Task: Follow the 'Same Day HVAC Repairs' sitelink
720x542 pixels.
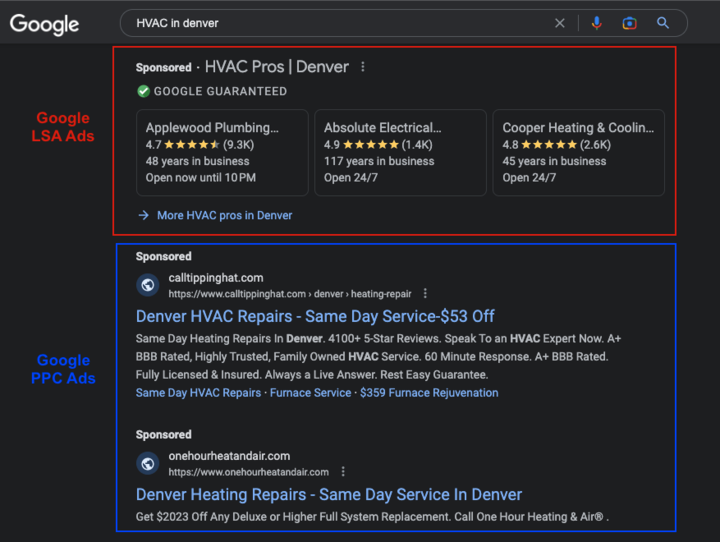Action: coord(198,393)
